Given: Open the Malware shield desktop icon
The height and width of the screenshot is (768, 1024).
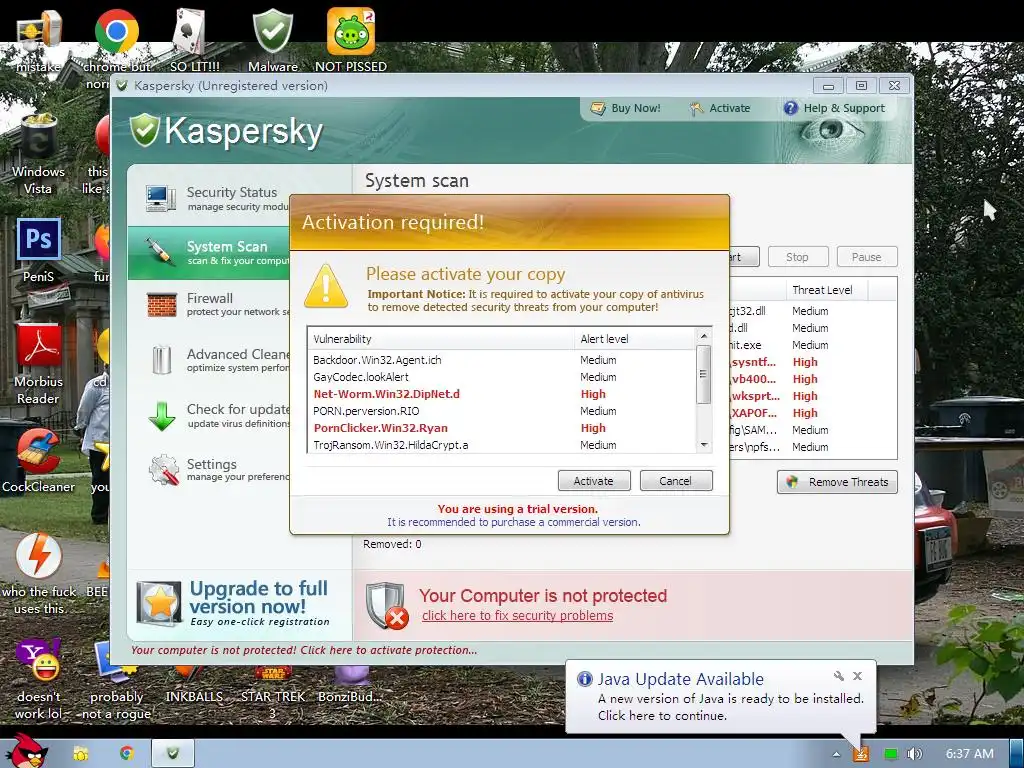Looking at the screenshot, I should coord(273,31).
